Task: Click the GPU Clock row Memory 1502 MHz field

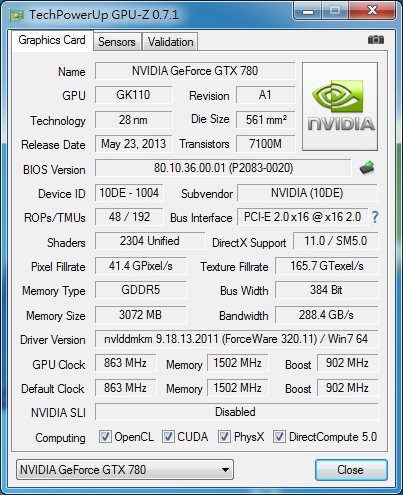Action: 237,363
